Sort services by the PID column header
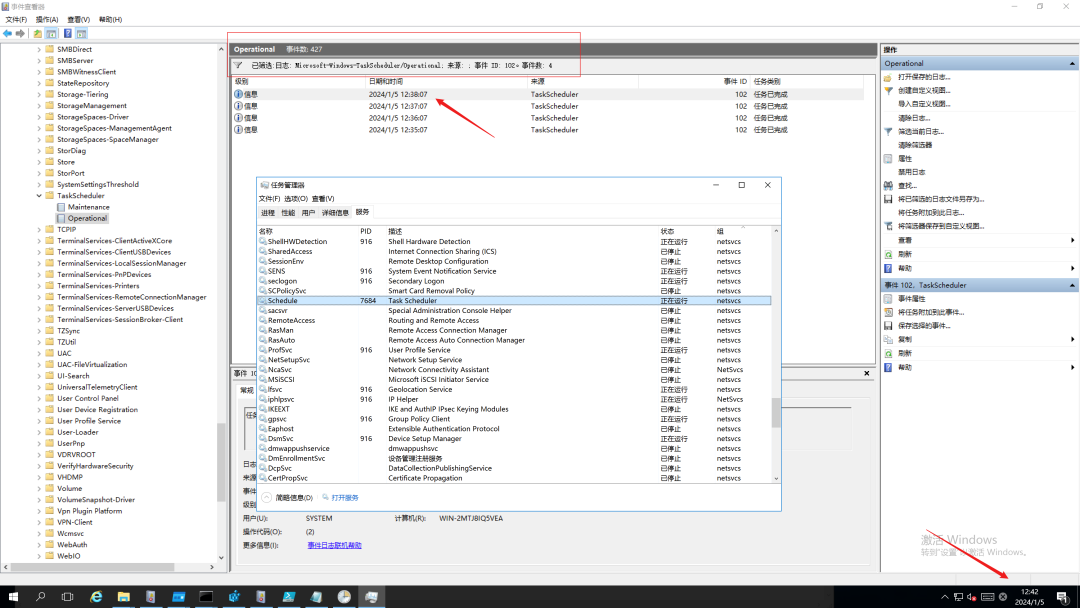 tap(366, 231)
